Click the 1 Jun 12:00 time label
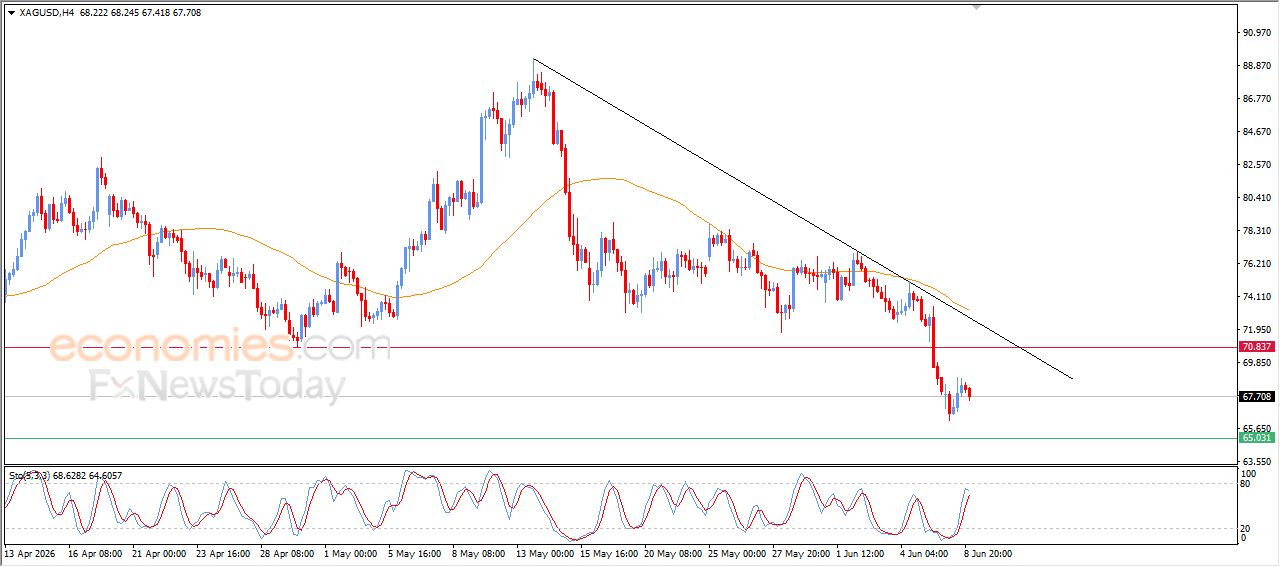The image size is (1280, 567). [861, 553]
